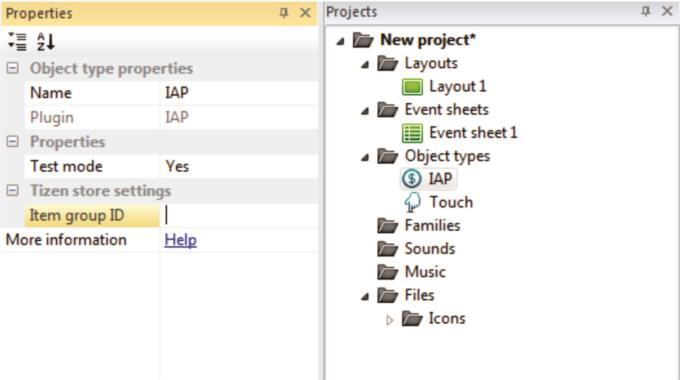Viewport: 680px width, 380px height.
Task: Select the Touch hand object icon
Action: coord(412,202)
